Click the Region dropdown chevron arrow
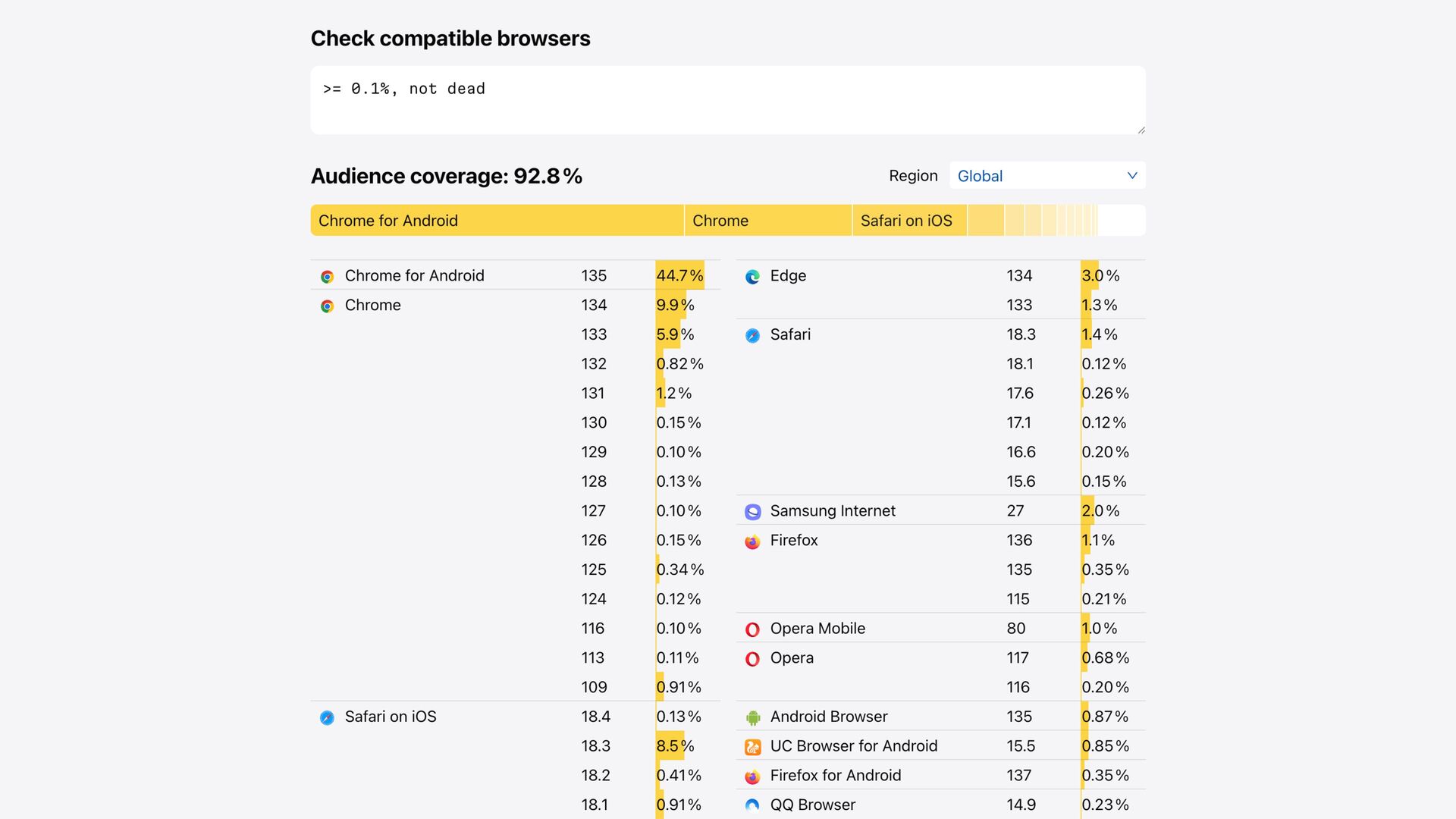1456x819 pixels. click(1132, 176)
